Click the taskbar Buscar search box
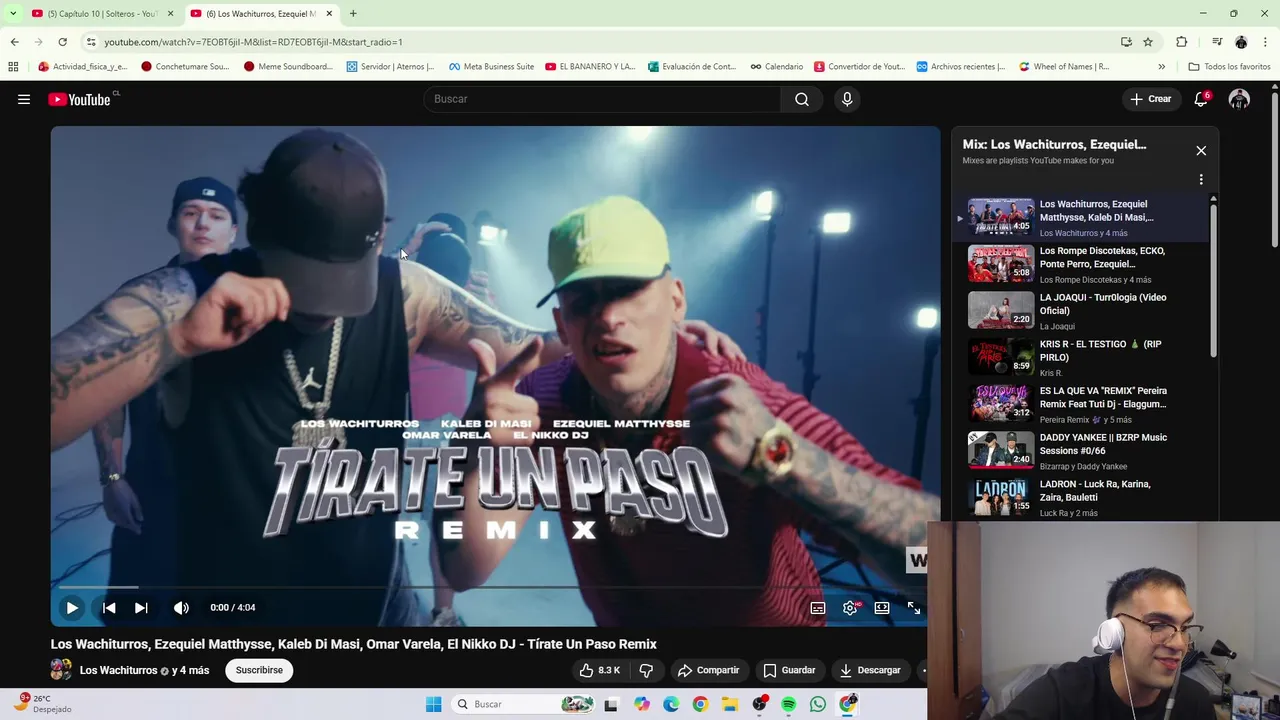Viewport: 1280px width, 720px height. (524, 704)
